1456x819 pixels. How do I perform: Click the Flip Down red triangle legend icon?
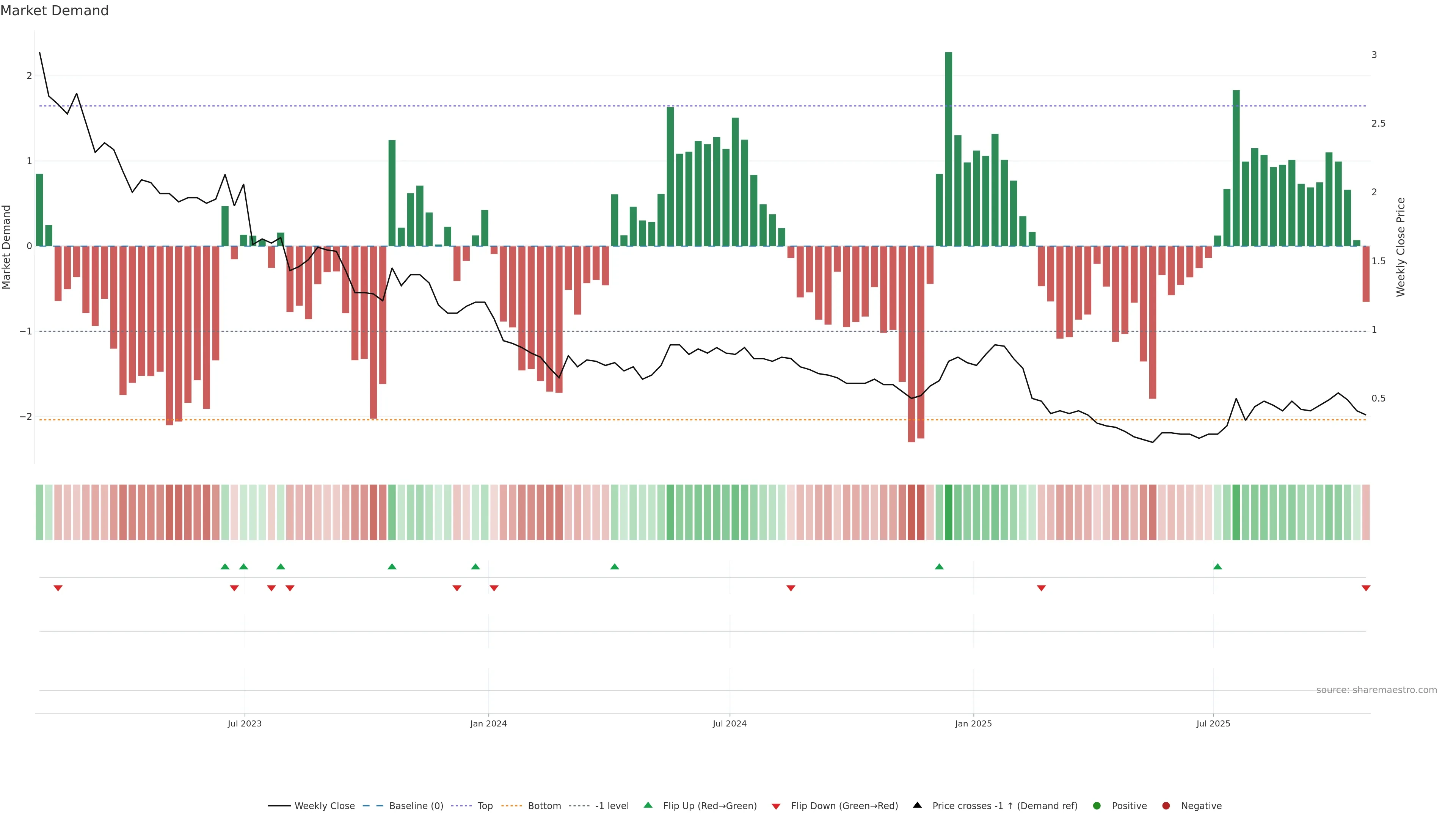pos(776,806)
